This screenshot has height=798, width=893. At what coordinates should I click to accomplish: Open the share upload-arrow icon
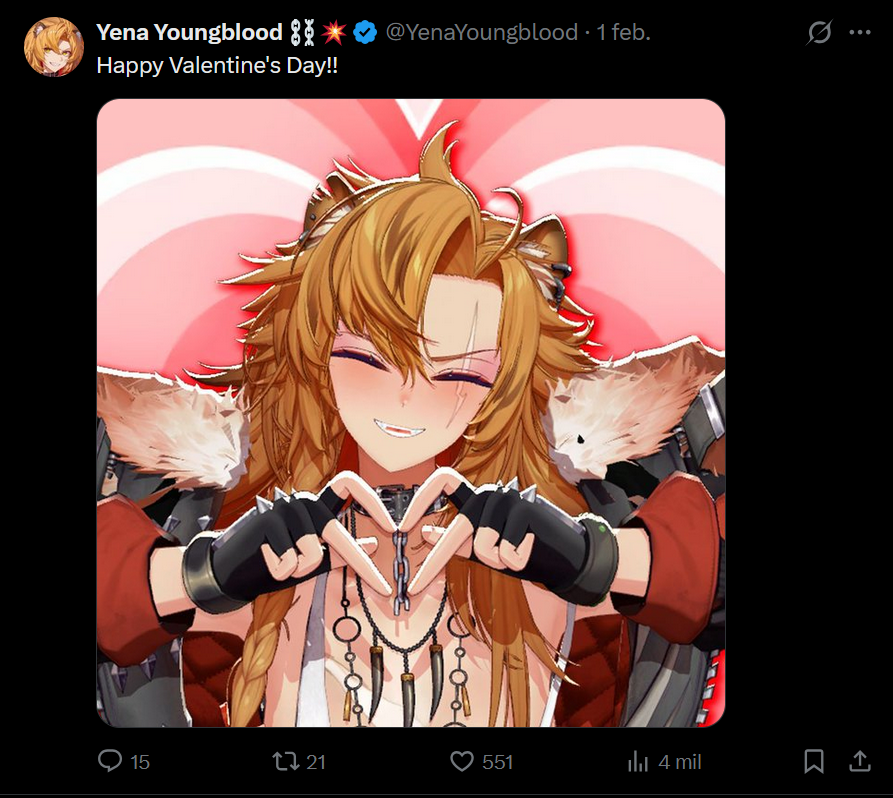pyautogui.click(x=860, y=761)
